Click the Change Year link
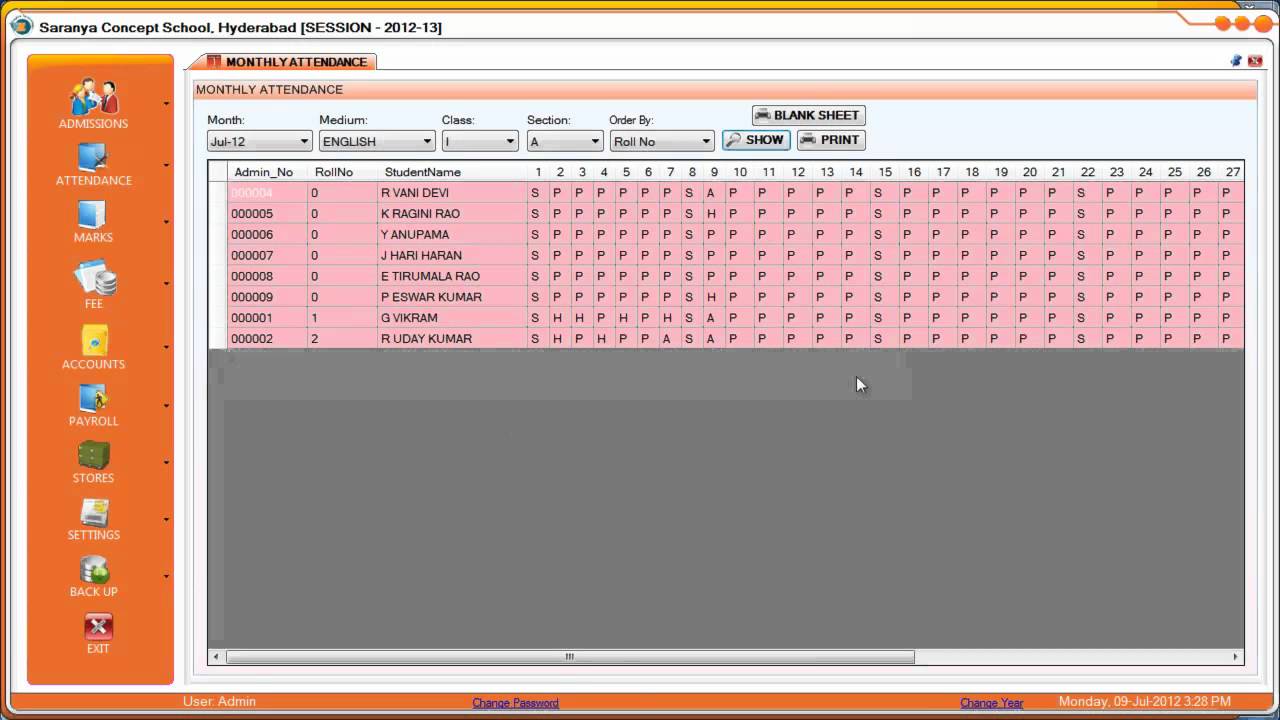Viewport: 1280px width, 720px height. coord(991,703)
